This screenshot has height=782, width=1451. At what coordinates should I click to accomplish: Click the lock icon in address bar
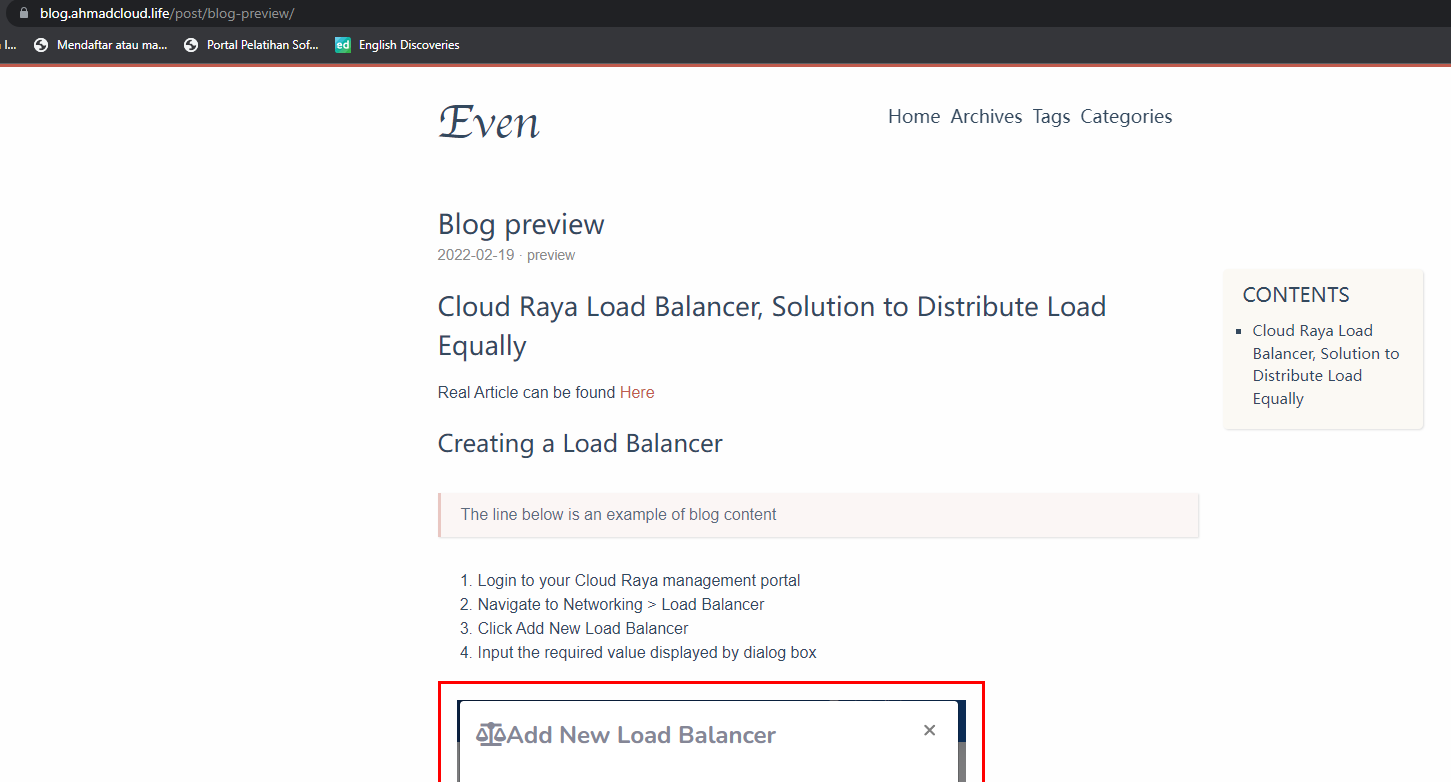[25, 14]
